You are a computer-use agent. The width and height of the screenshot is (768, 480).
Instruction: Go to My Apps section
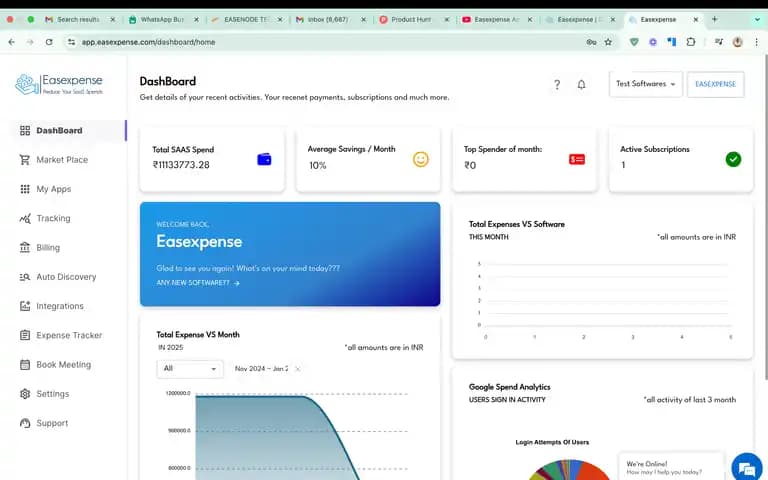[x=53, y=189]
